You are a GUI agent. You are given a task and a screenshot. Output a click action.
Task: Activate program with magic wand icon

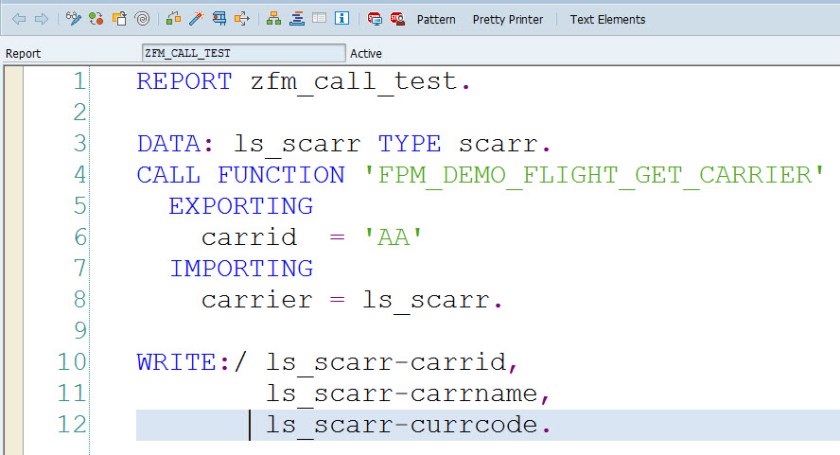(196, 19)
